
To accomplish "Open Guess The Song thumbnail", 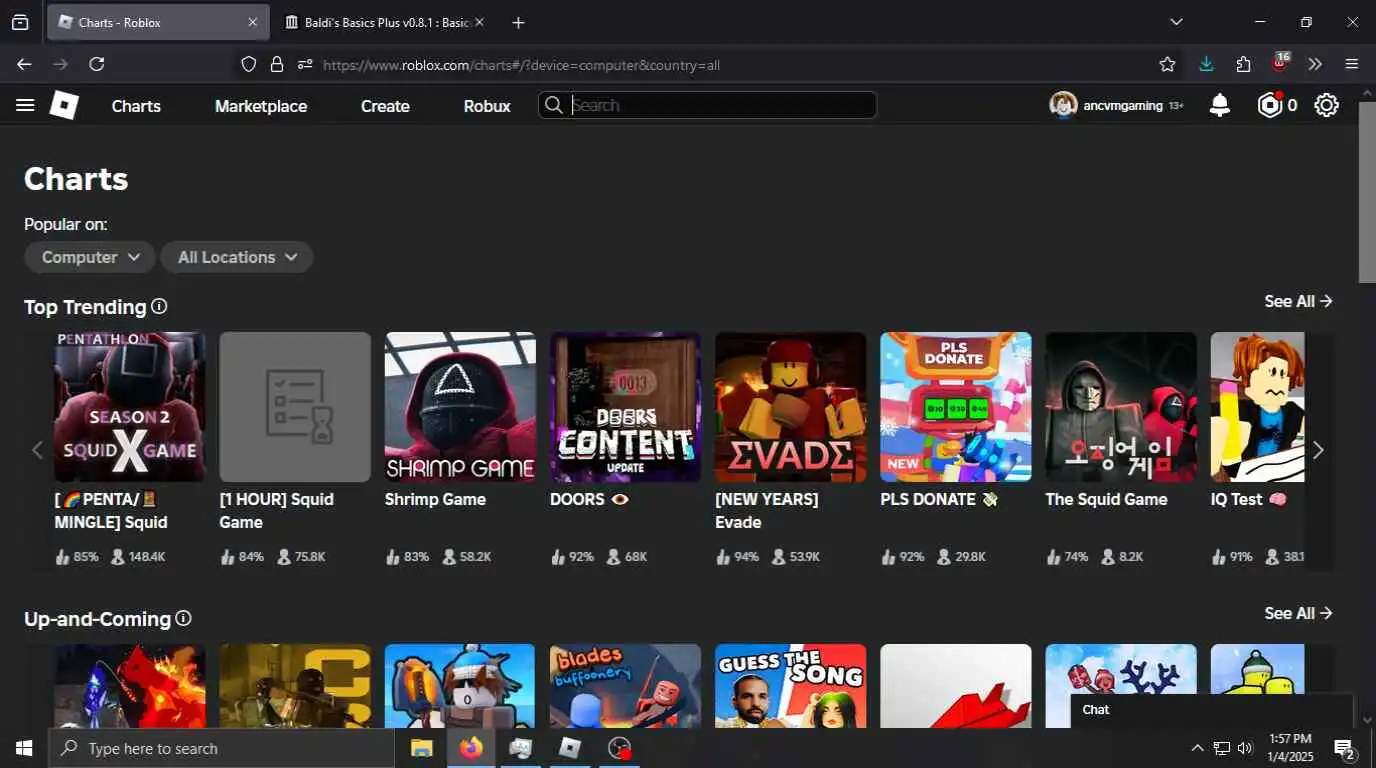I will tap(790, 686).
